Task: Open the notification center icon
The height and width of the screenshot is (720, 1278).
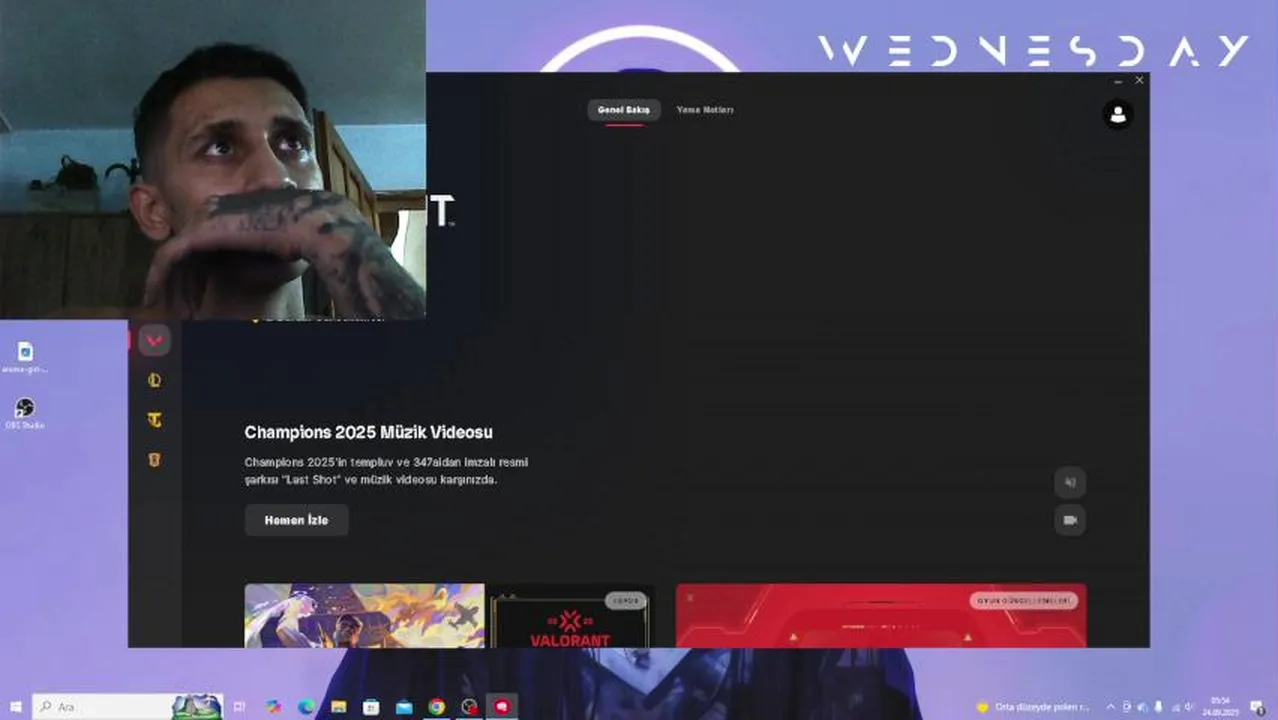Action: (x=1258, y=707)
